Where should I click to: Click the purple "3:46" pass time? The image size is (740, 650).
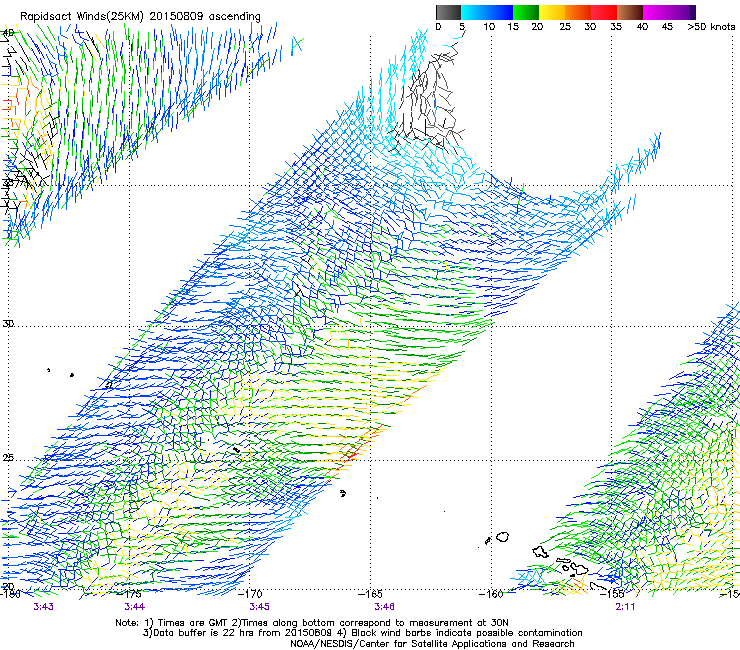[x=384, y=607]
